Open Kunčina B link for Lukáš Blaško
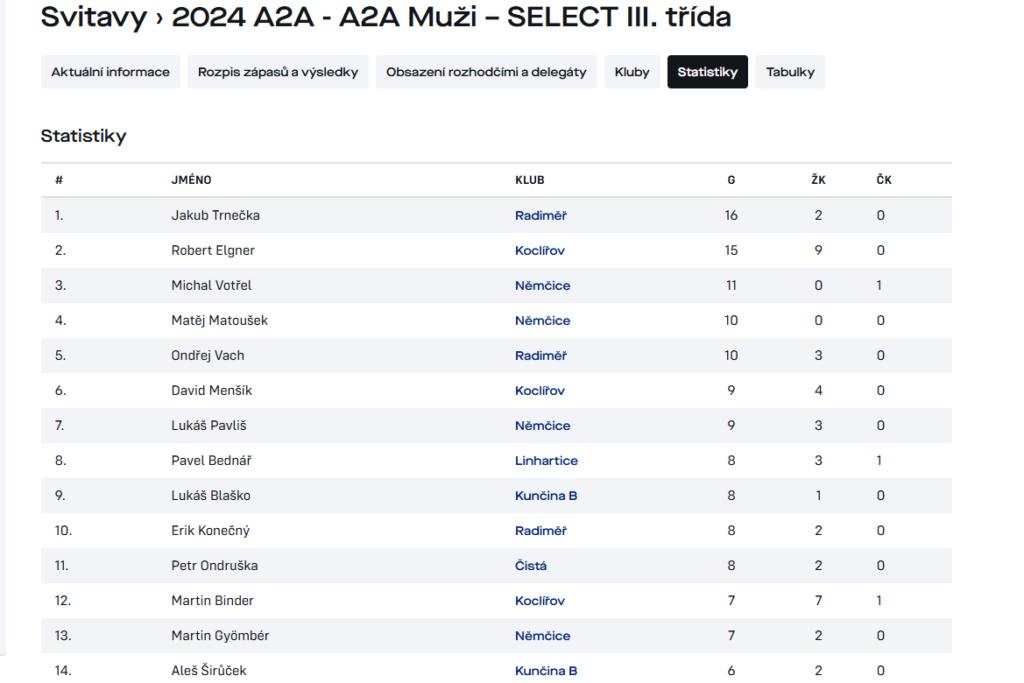Viewport: 1024px width, 683px height. pos(546,496)
